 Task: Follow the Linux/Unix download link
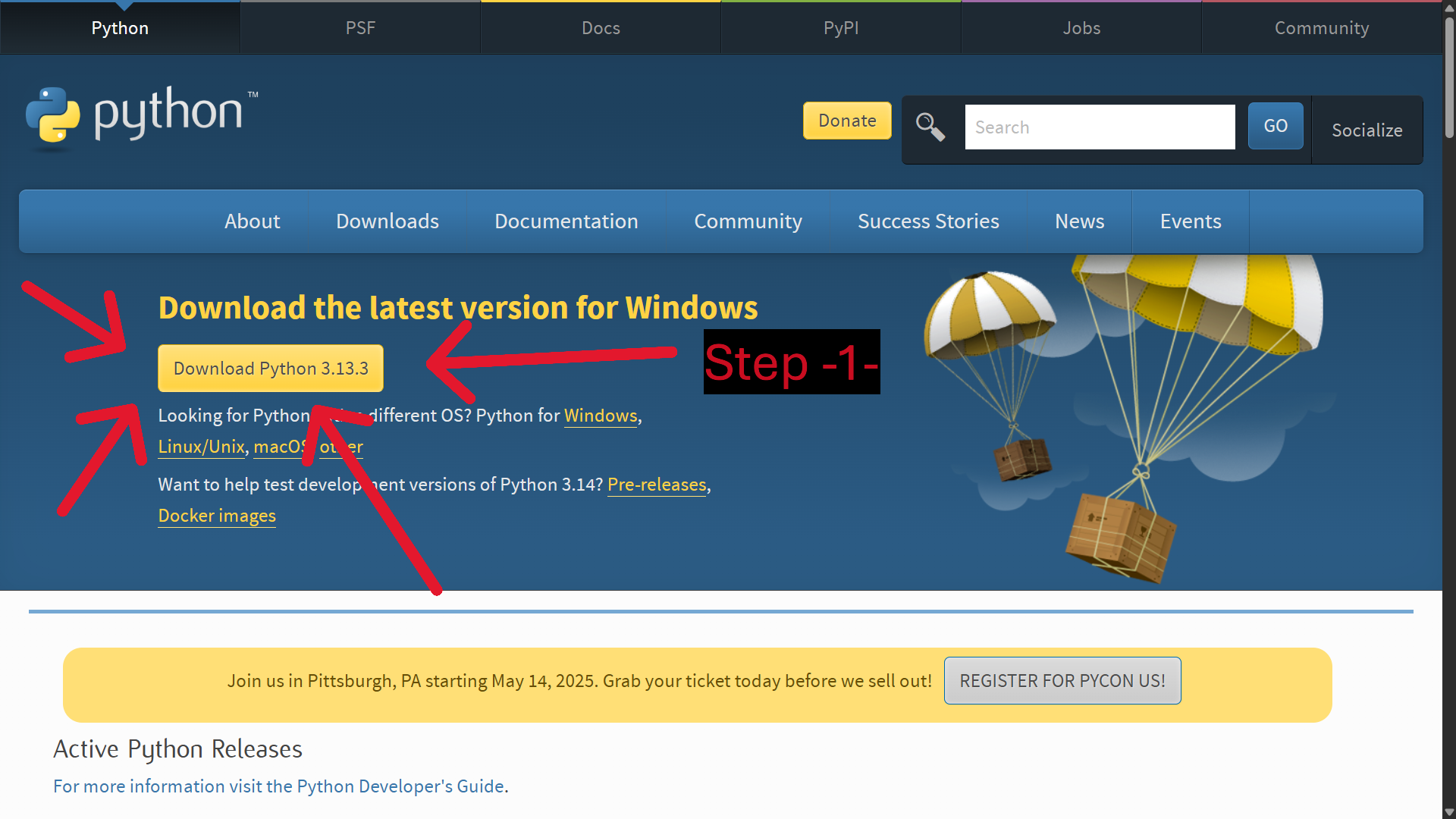(201, 447)
